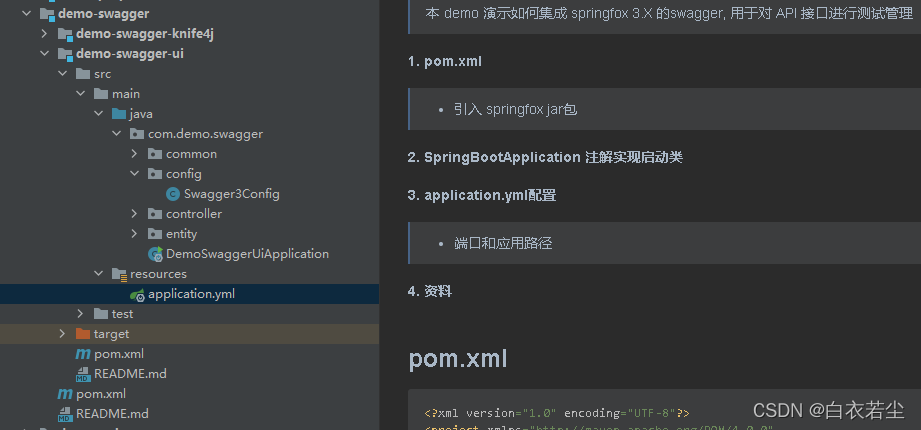Click the '4. 资料' contents entry
This screenshot has width=921, height=430.
click(430, 291)
